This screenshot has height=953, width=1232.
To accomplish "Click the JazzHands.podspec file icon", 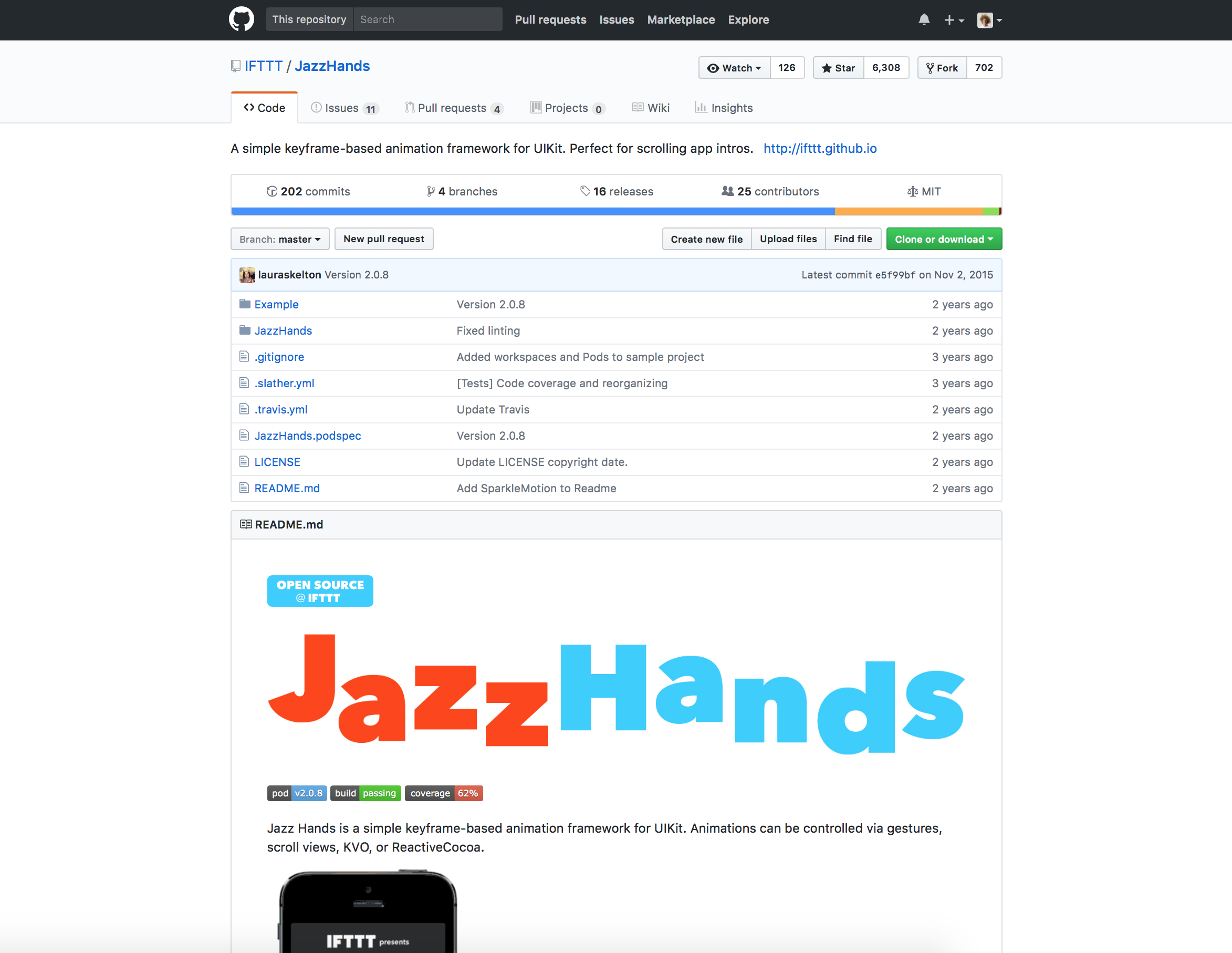I will [244, 435].
